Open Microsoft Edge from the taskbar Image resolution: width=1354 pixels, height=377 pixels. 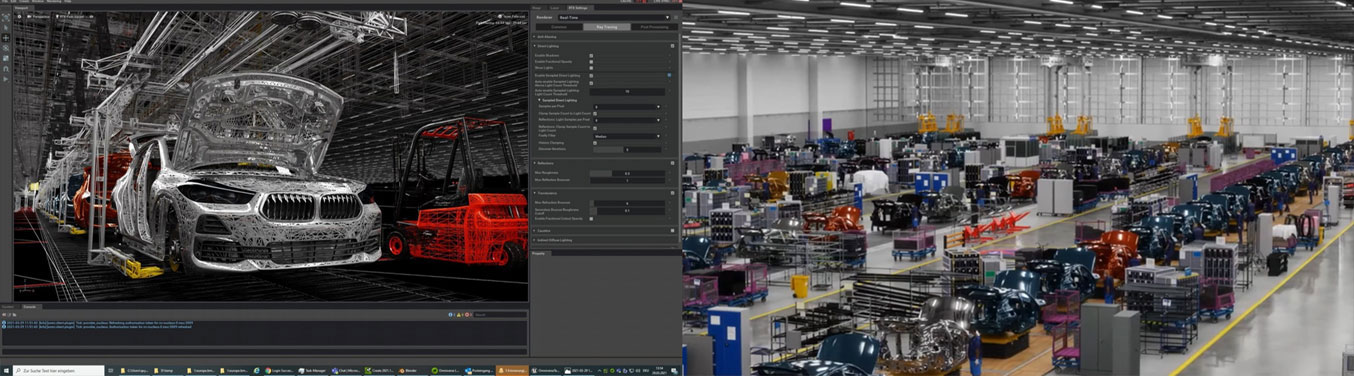(256, 370)
